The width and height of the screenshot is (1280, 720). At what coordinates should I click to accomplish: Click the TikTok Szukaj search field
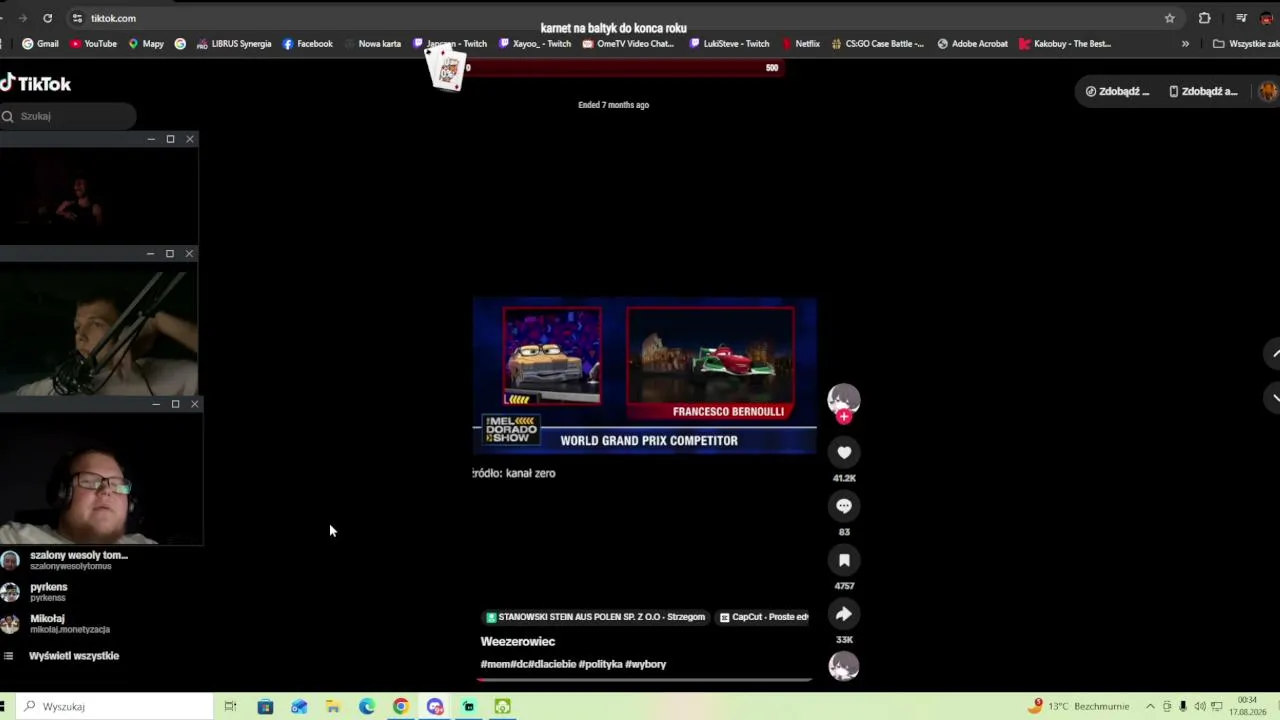(x=68, y=116)
